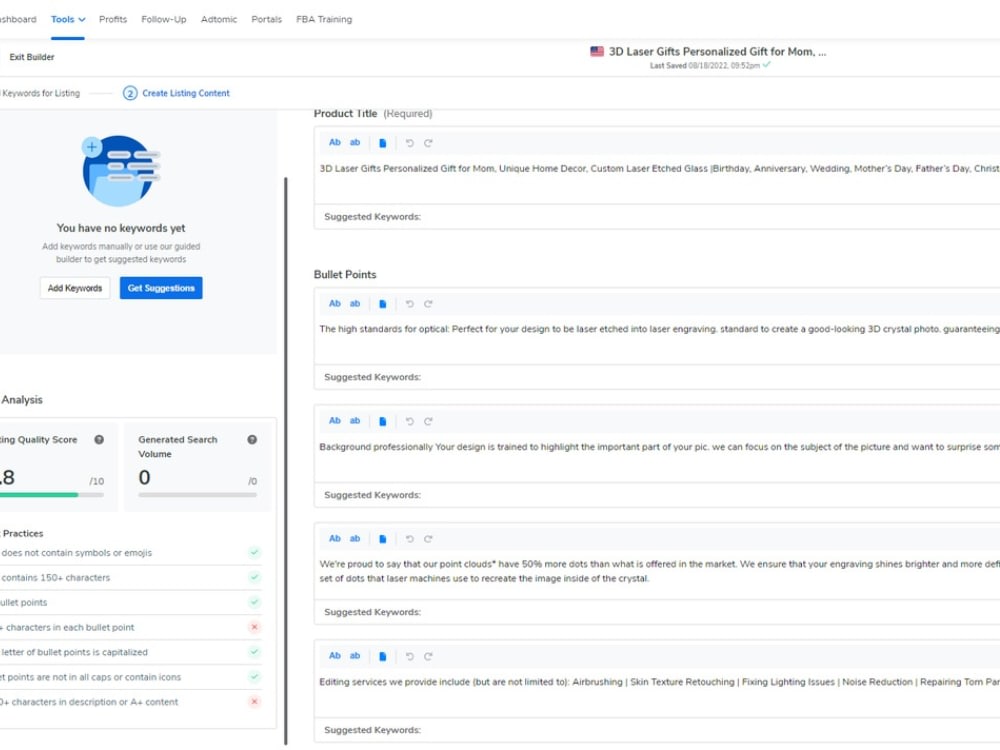Image resolution: width=1000 pixels, height=750 pixels.
Task: Click into 'We're proud to say' bullet field
Action: click(657, 574)
